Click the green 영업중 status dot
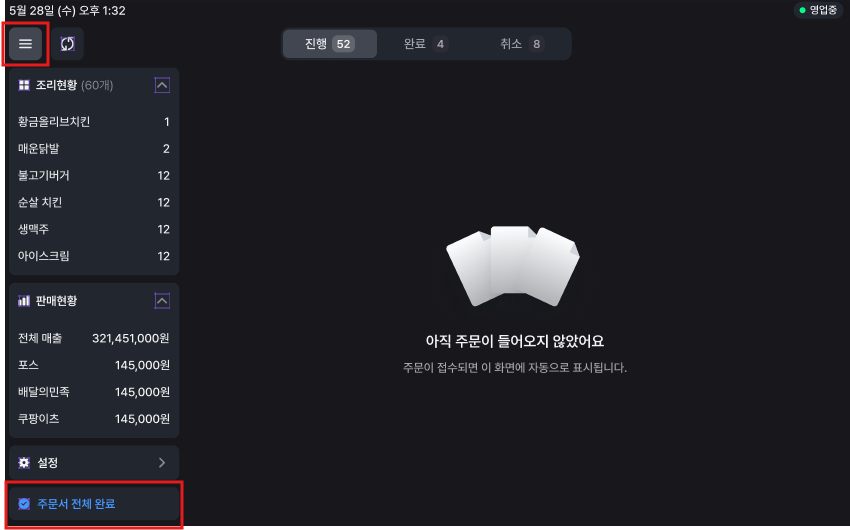This screenshot has width=850, height=530. 802,10
